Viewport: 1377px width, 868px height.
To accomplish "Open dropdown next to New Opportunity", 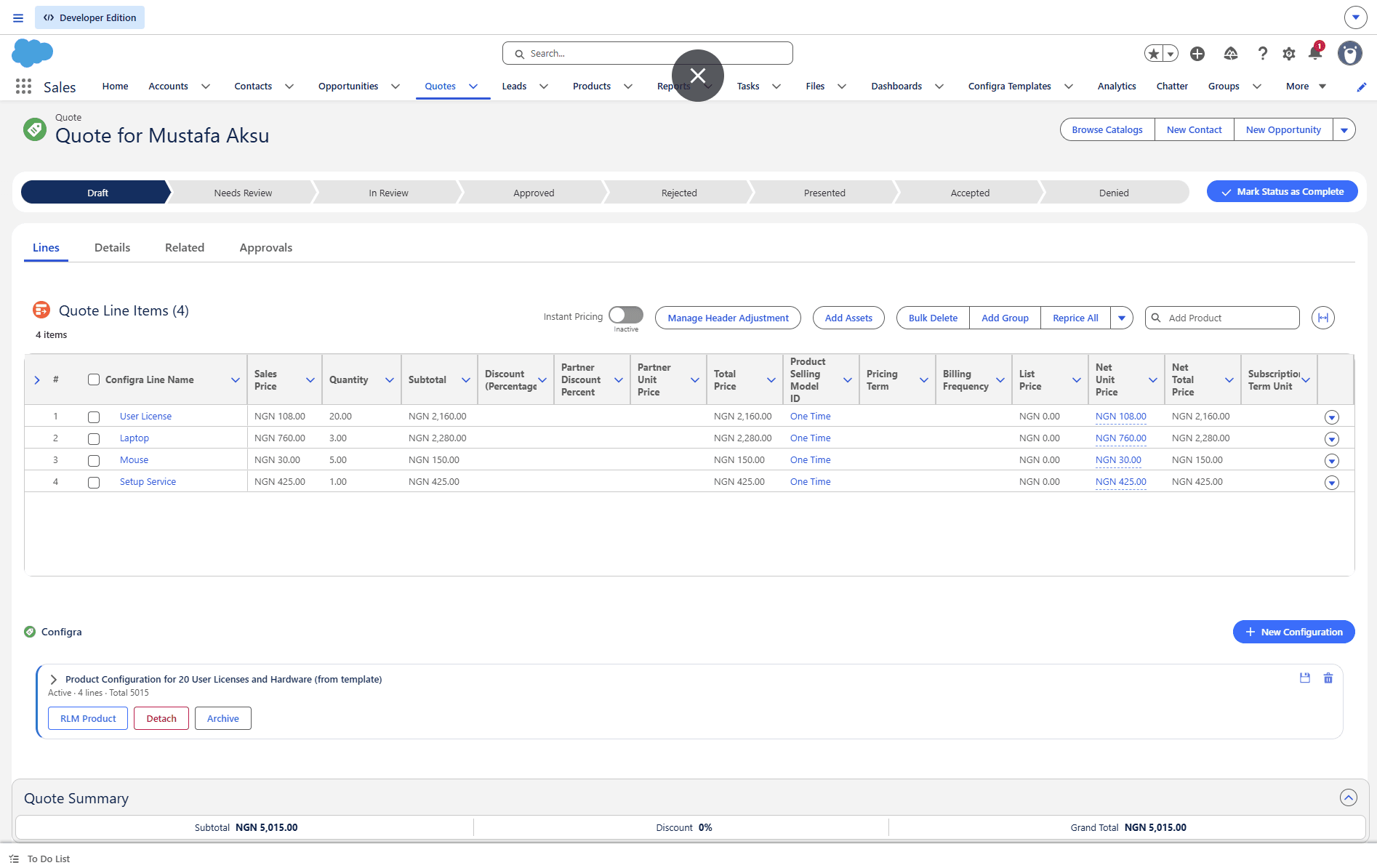I will [1344, 130].
